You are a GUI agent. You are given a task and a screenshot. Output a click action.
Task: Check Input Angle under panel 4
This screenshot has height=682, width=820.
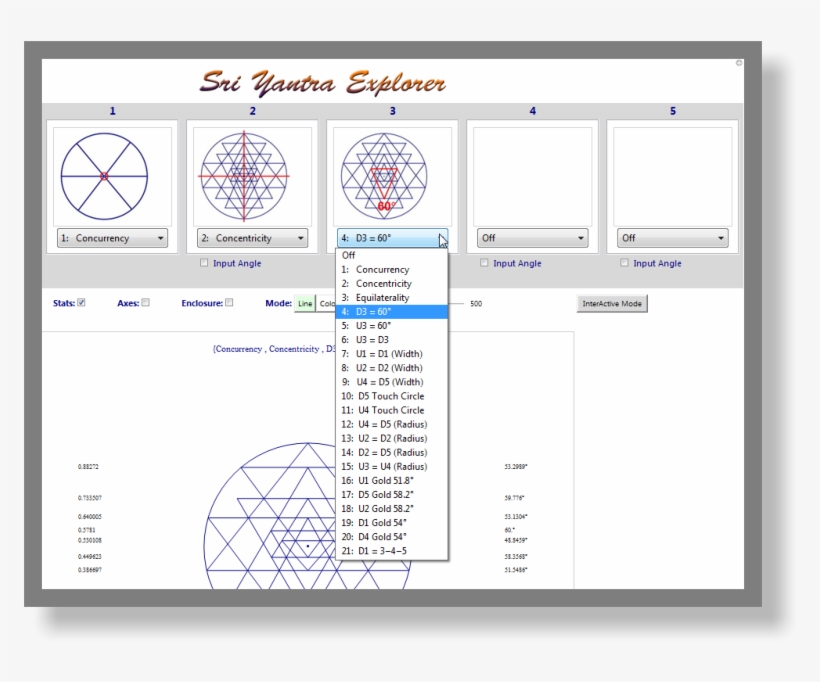pos(485,263)
